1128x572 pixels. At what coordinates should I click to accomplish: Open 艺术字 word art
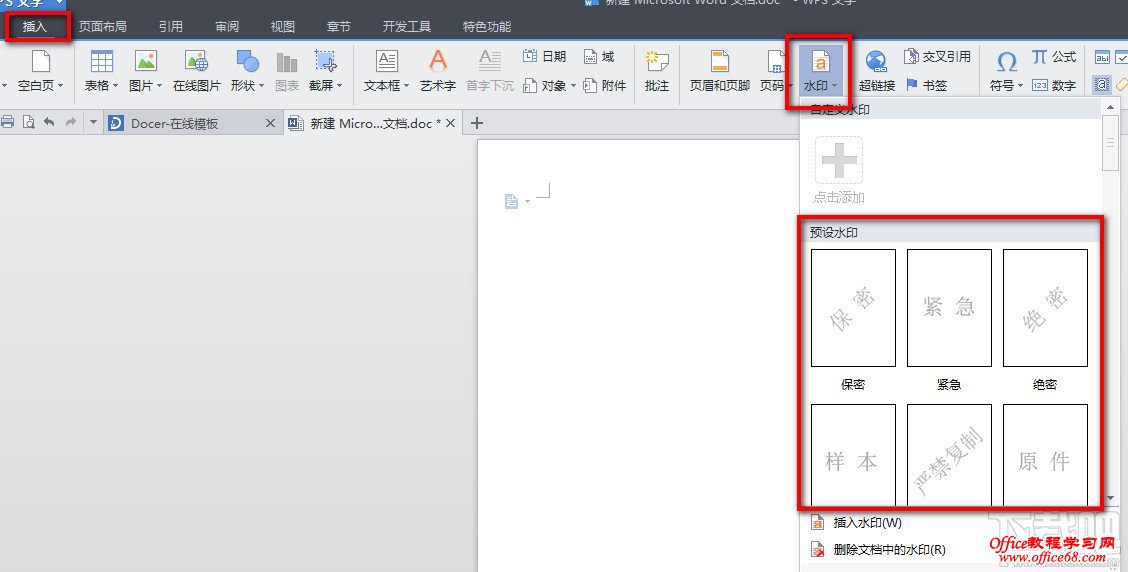coord(437,71)
